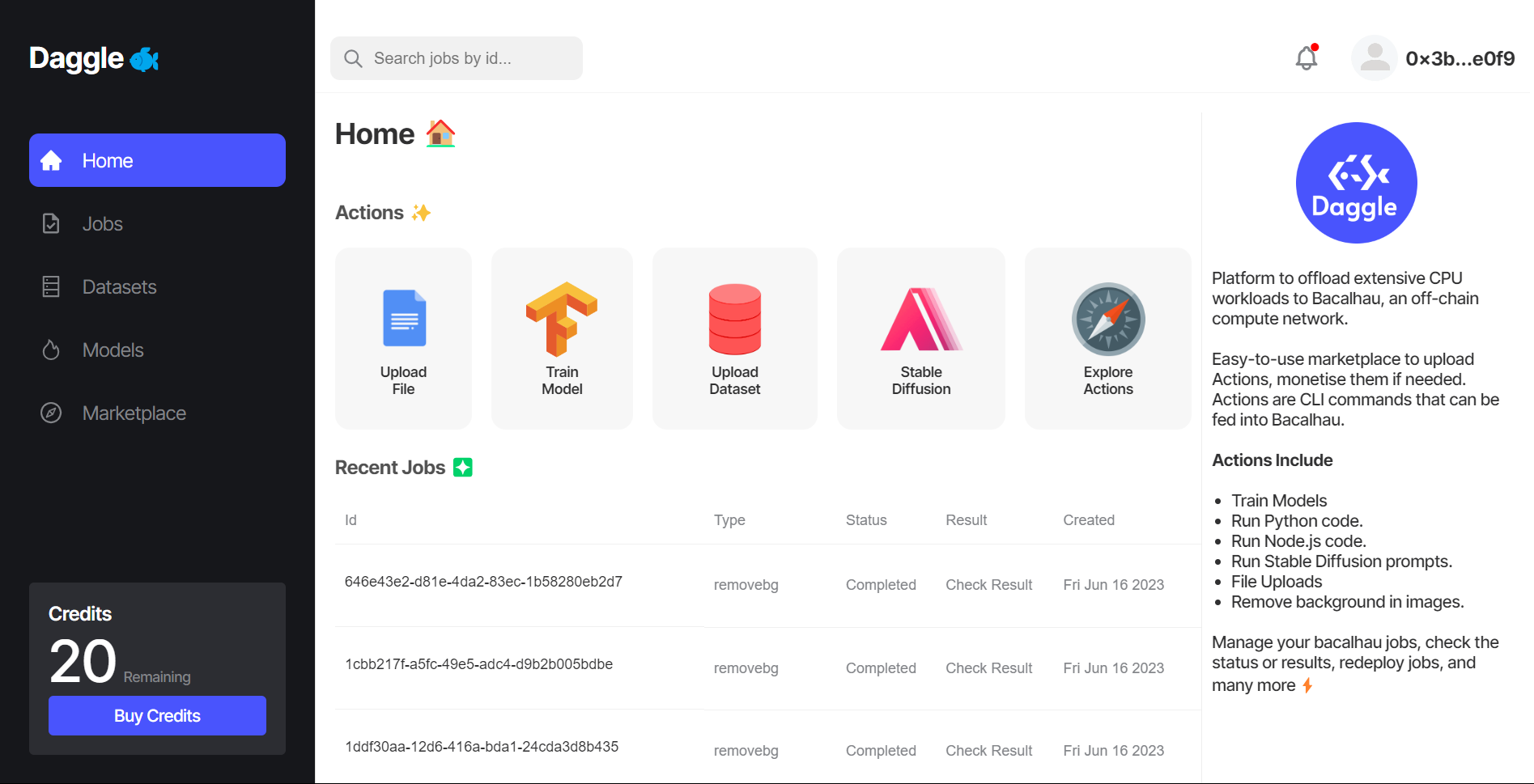Screen dimensions: 1534x784
Task: Click the Datasets server icon in sidebar
Action: (51, 286)
